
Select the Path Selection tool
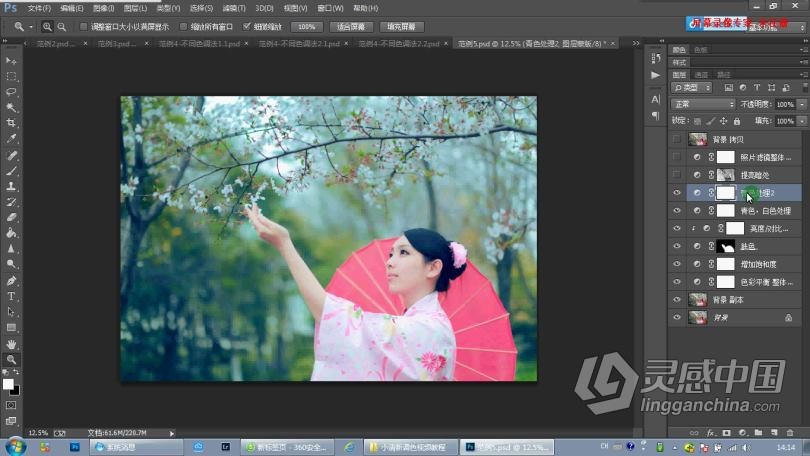coord(11,312)
